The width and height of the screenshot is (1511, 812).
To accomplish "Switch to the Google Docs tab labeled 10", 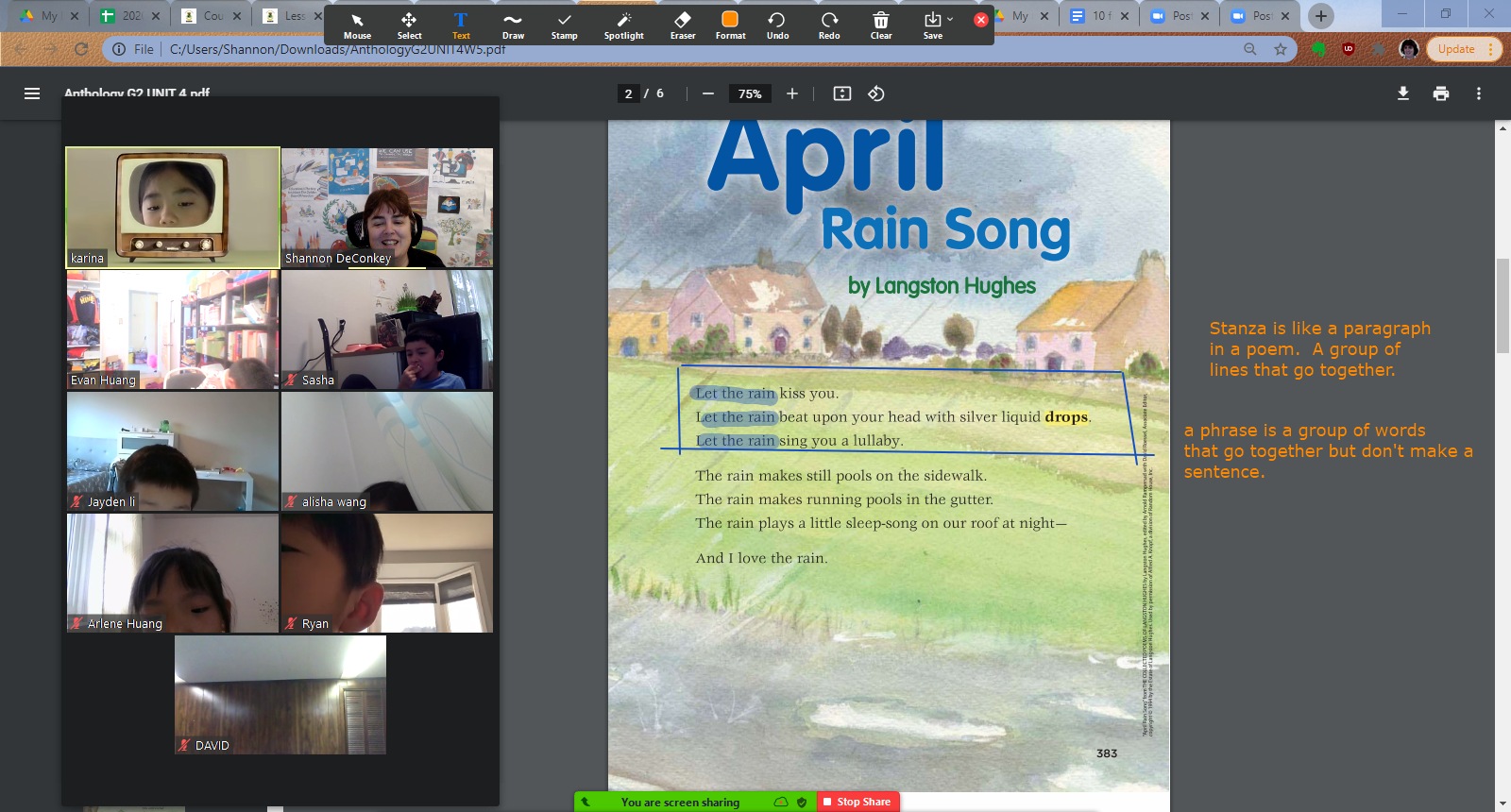I will pos(1099,16).
